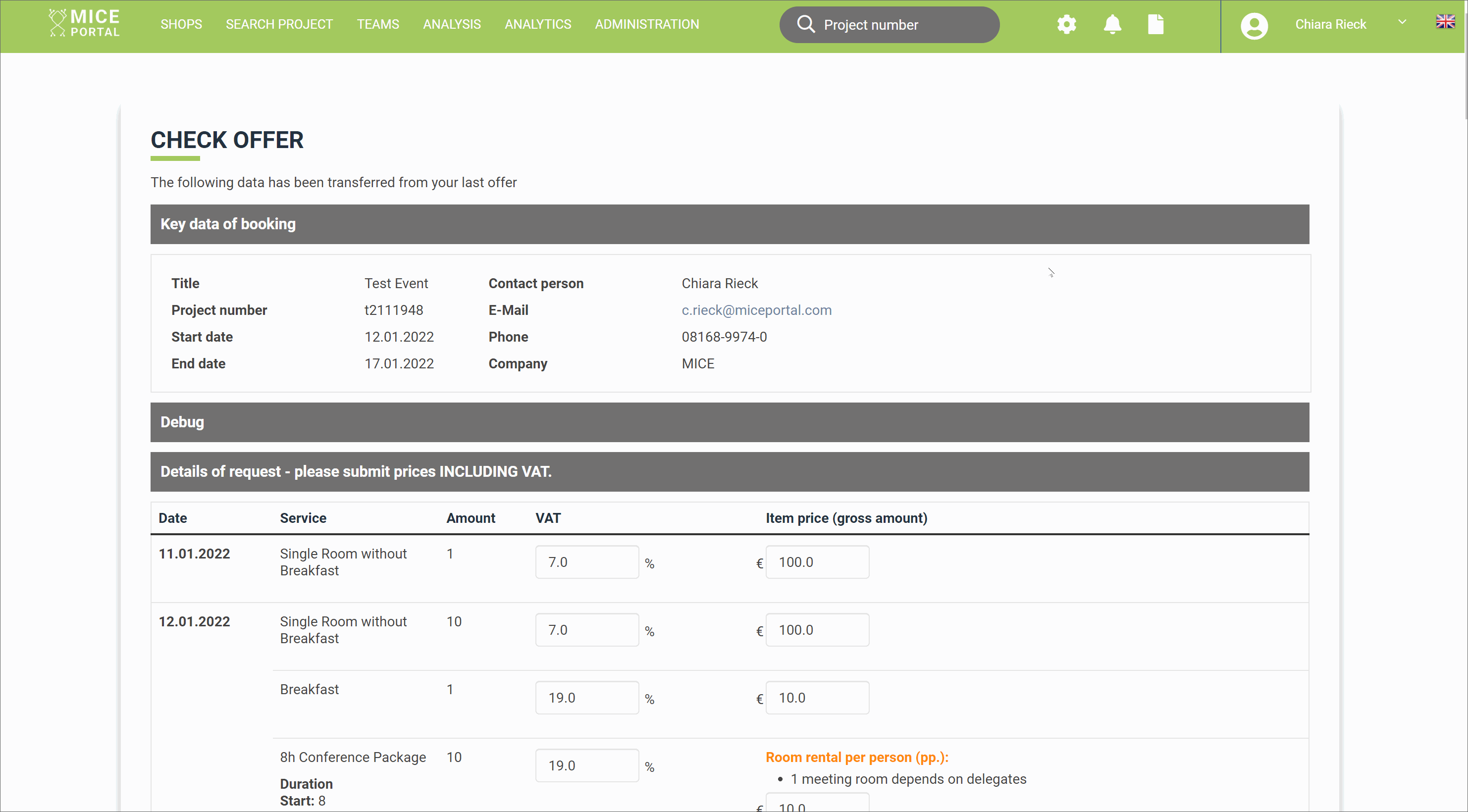Edit VAT field for 12.01.2022 Single Room

[x=587, y=630]
